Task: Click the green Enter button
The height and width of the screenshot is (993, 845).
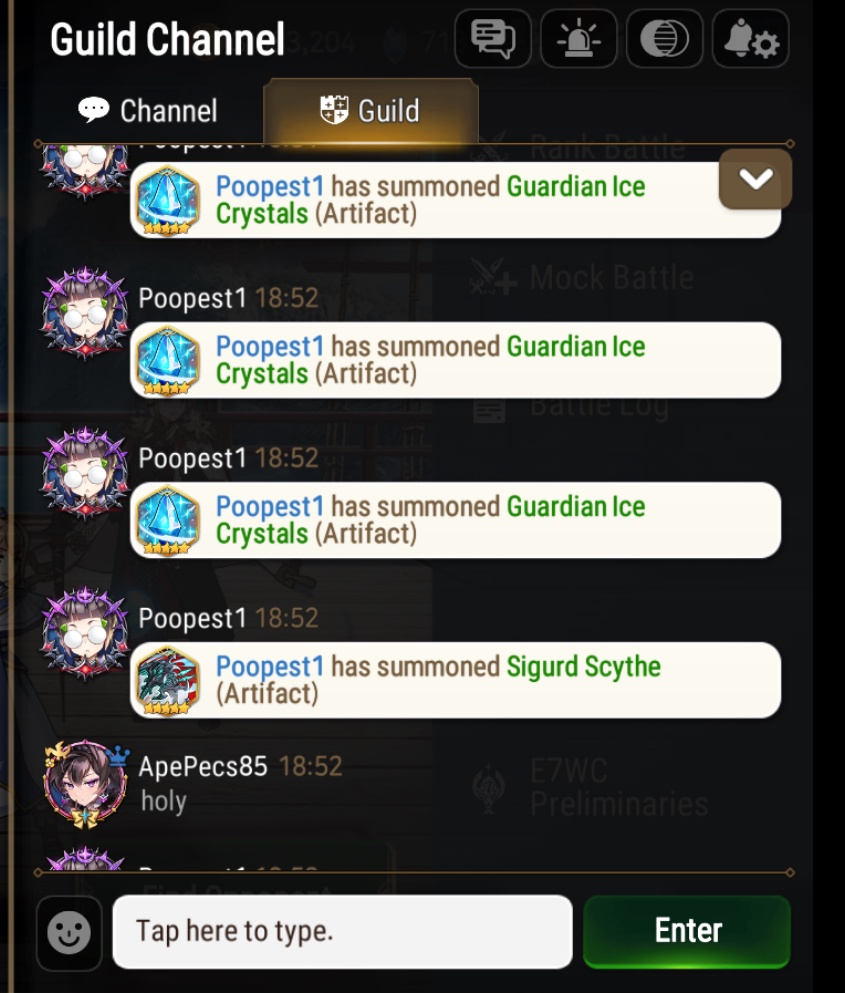Action: click(x=687, y=931)
